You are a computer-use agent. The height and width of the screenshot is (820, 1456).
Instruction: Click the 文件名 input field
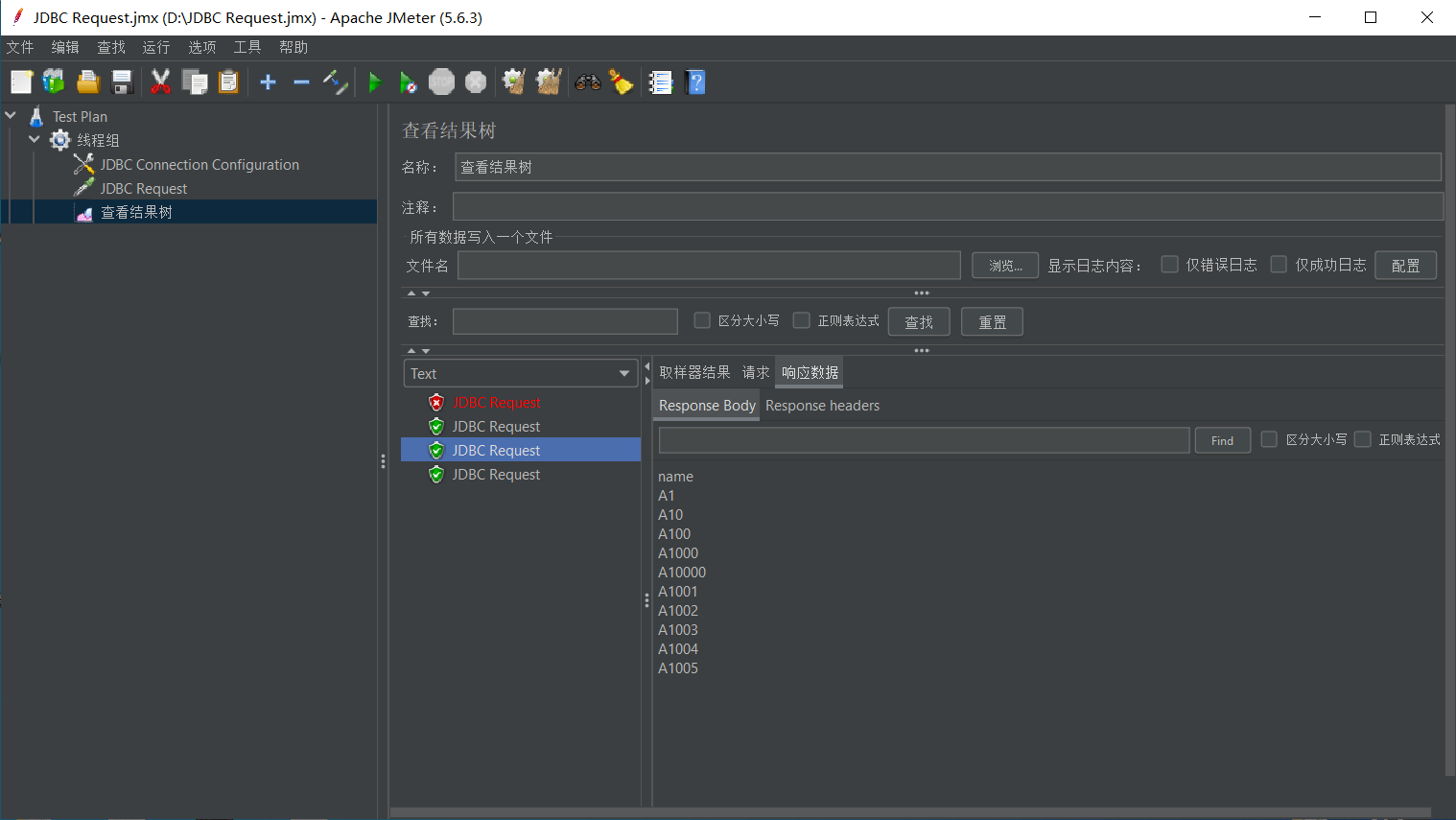(x=709, y=266)
